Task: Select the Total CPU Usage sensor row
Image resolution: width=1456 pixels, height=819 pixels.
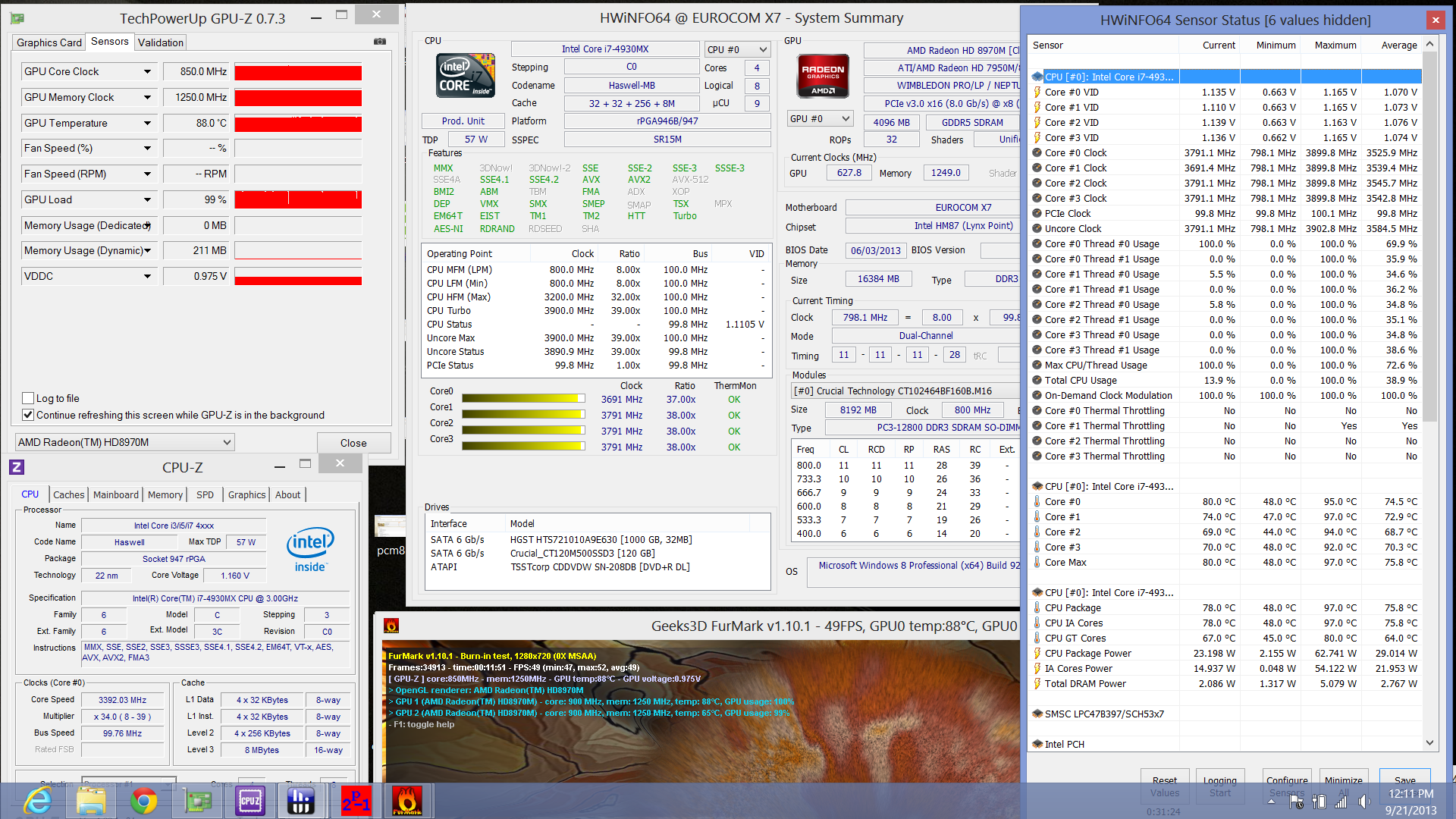Action: pos(1225,380)
